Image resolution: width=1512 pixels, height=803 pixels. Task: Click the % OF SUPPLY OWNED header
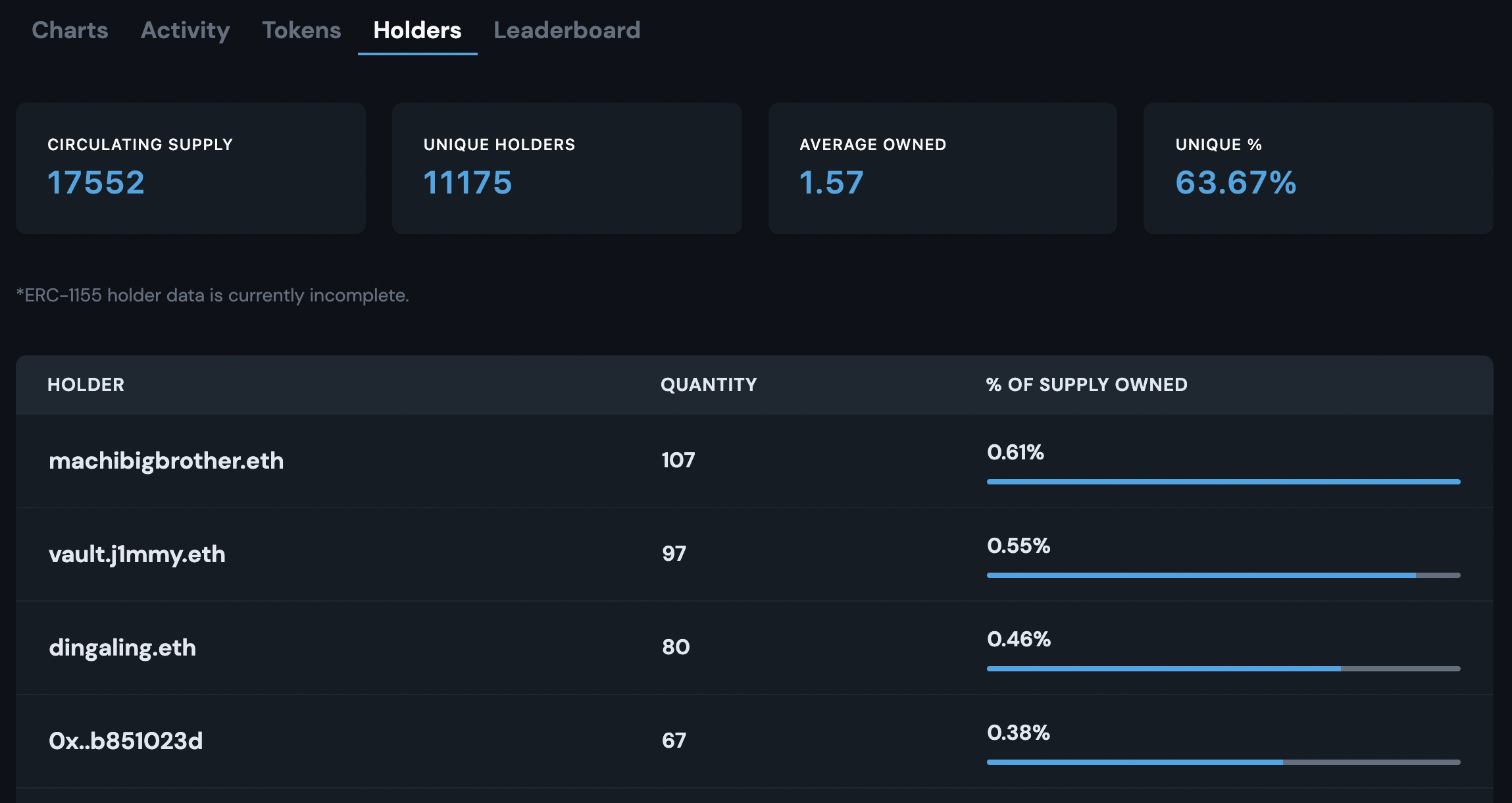[x=1086, y=384]
